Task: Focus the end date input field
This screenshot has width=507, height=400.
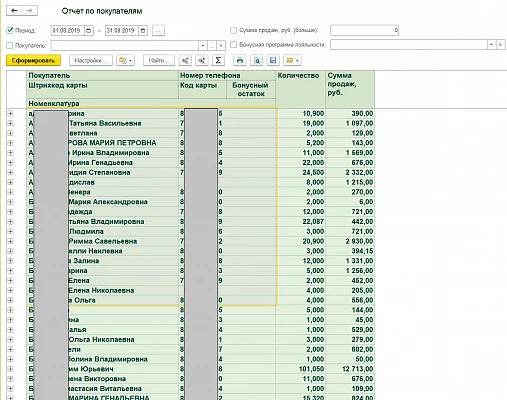Action: pos(122,31)
